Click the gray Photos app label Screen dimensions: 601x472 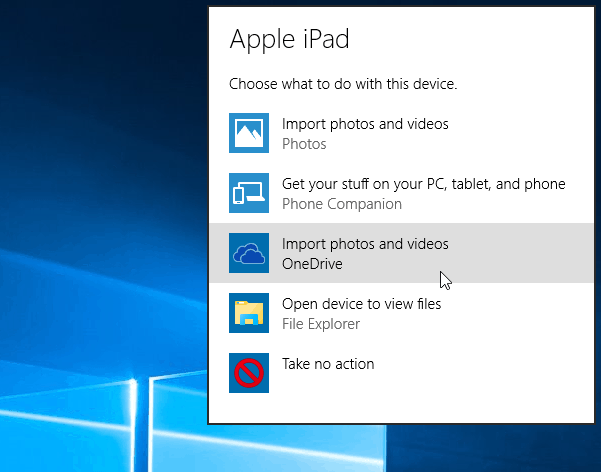(x=304, y=144)
